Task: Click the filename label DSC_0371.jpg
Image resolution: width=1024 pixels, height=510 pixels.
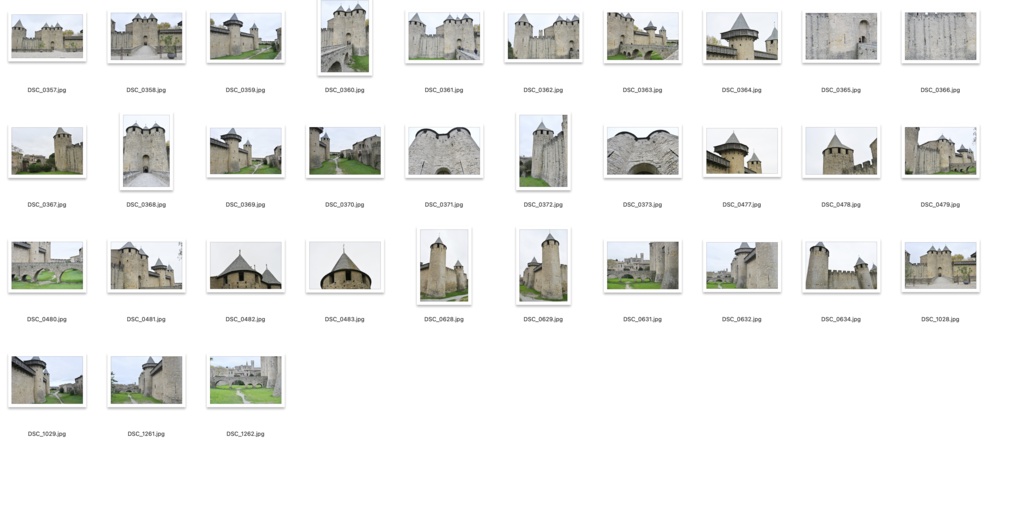Action: (x=444, y=204)
